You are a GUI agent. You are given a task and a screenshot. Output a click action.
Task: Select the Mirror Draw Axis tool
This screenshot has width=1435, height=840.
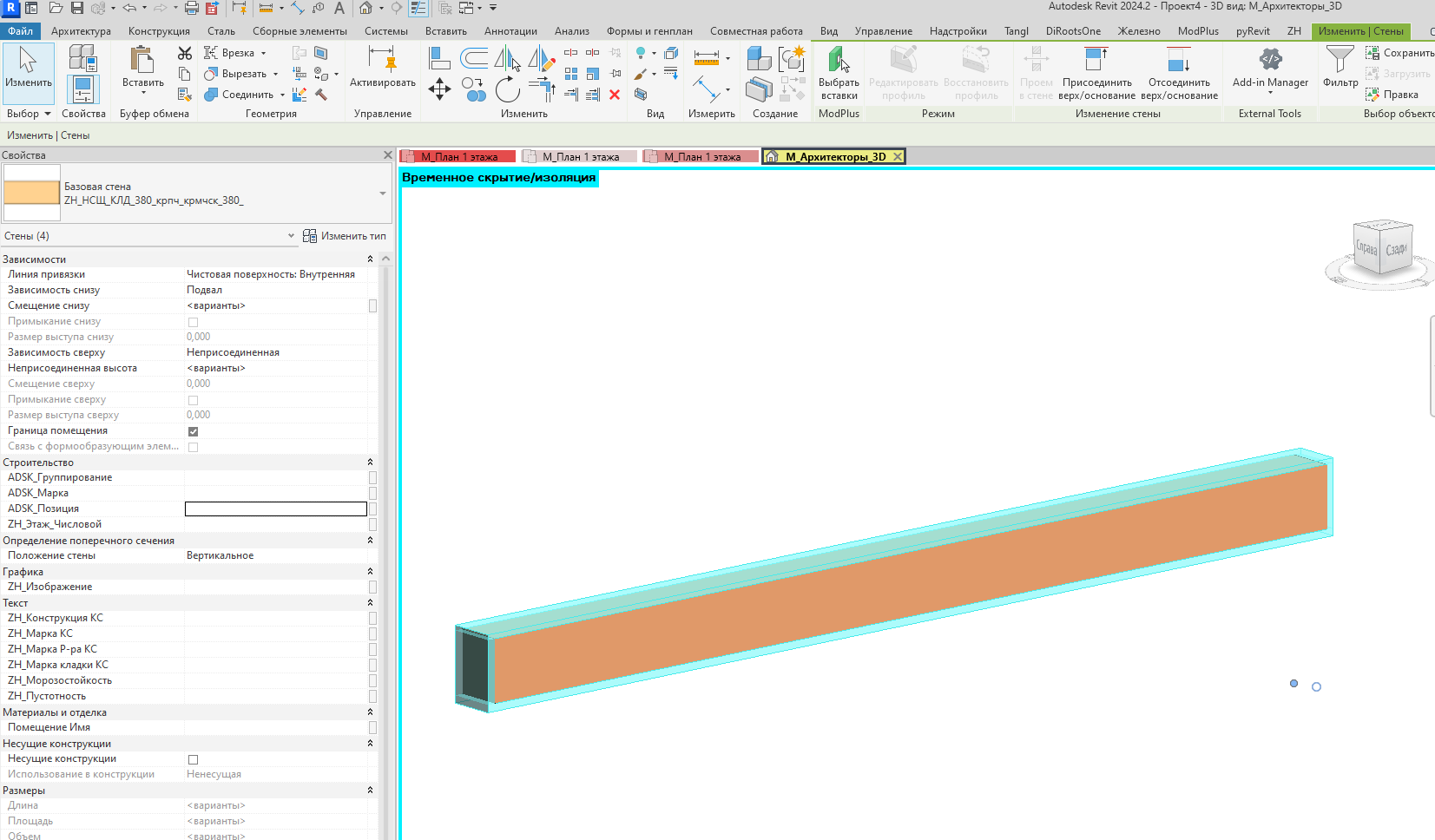tap(542, 58)
